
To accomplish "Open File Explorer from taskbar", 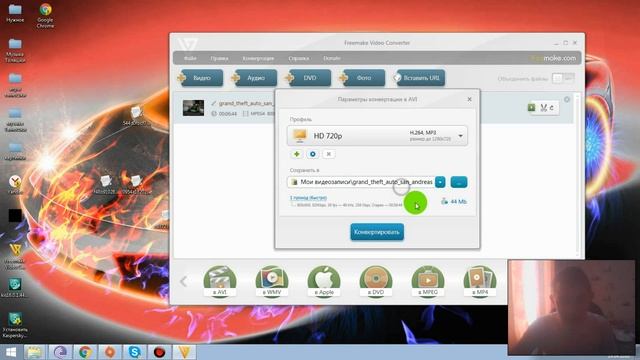I will point(34,352).
